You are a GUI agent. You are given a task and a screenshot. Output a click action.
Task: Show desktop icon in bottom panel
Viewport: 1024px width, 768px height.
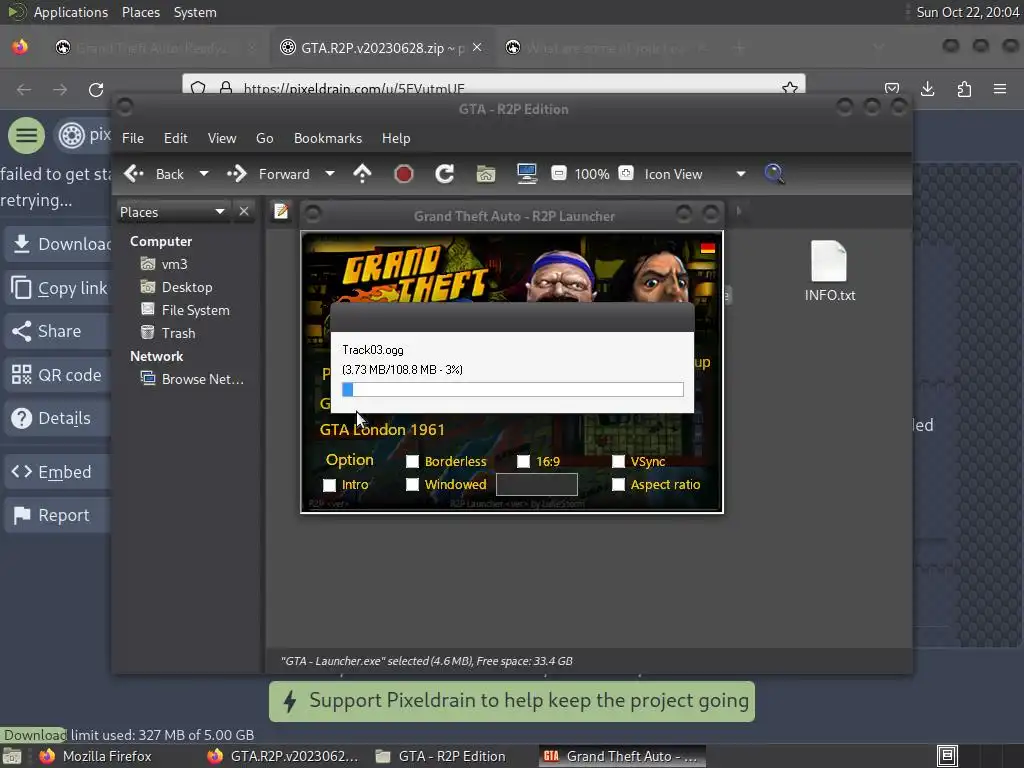(12, 757)
